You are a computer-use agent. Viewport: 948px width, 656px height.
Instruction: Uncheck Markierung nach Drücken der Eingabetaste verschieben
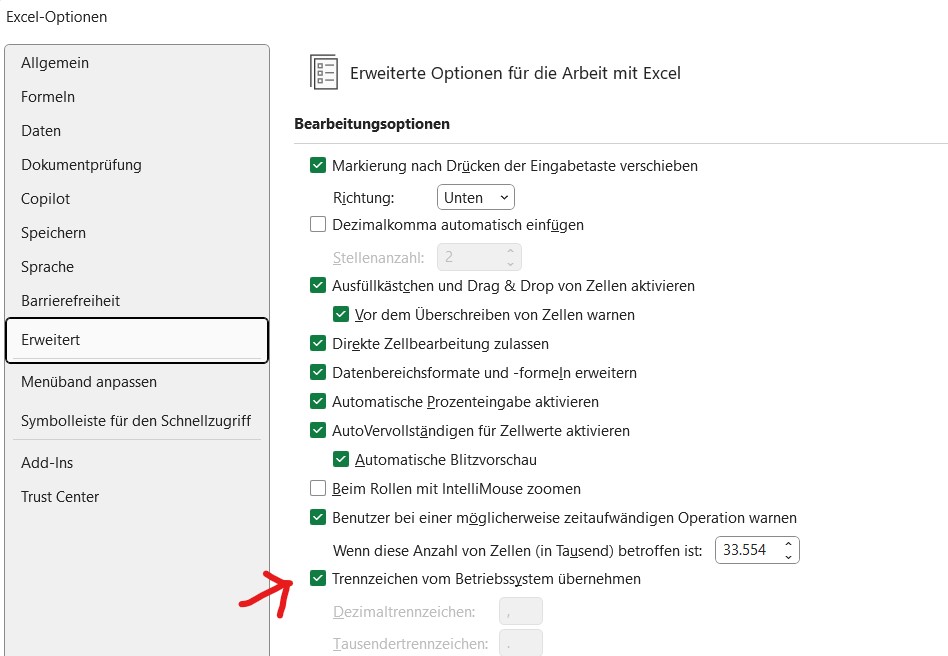coord(318,165)
